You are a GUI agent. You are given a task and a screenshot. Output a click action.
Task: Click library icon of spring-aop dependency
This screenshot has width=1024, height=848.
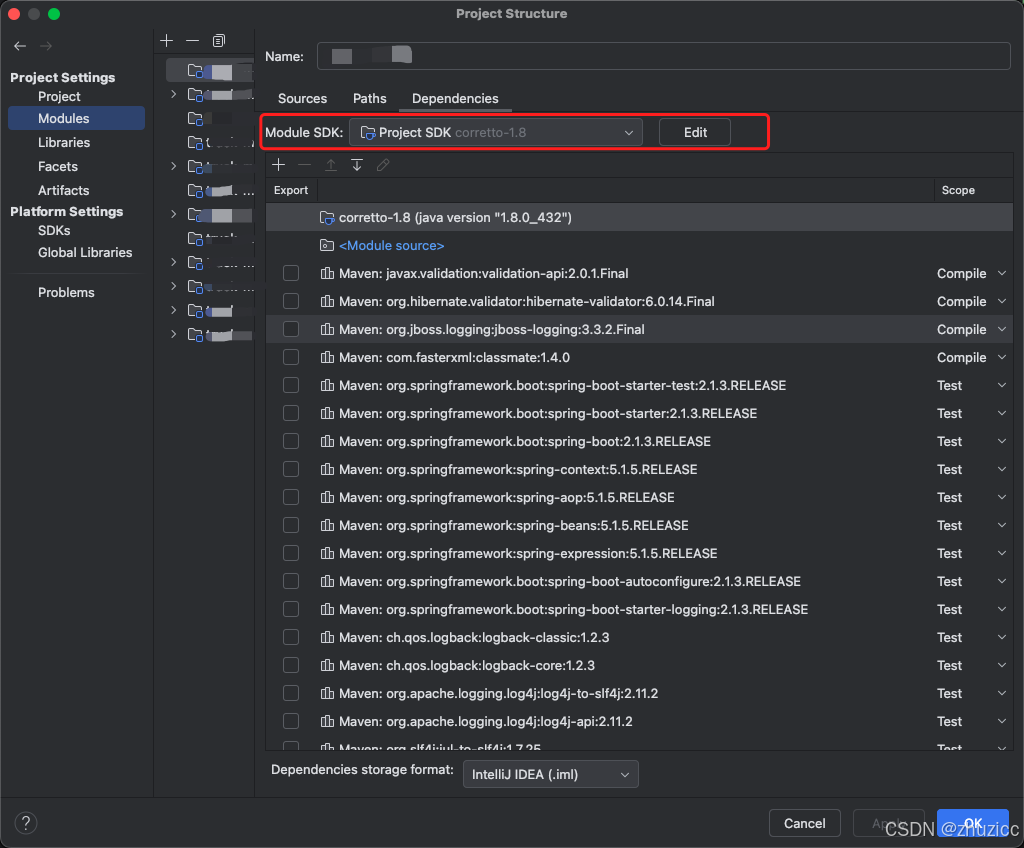pyautogui.click(x=327, y=497)
